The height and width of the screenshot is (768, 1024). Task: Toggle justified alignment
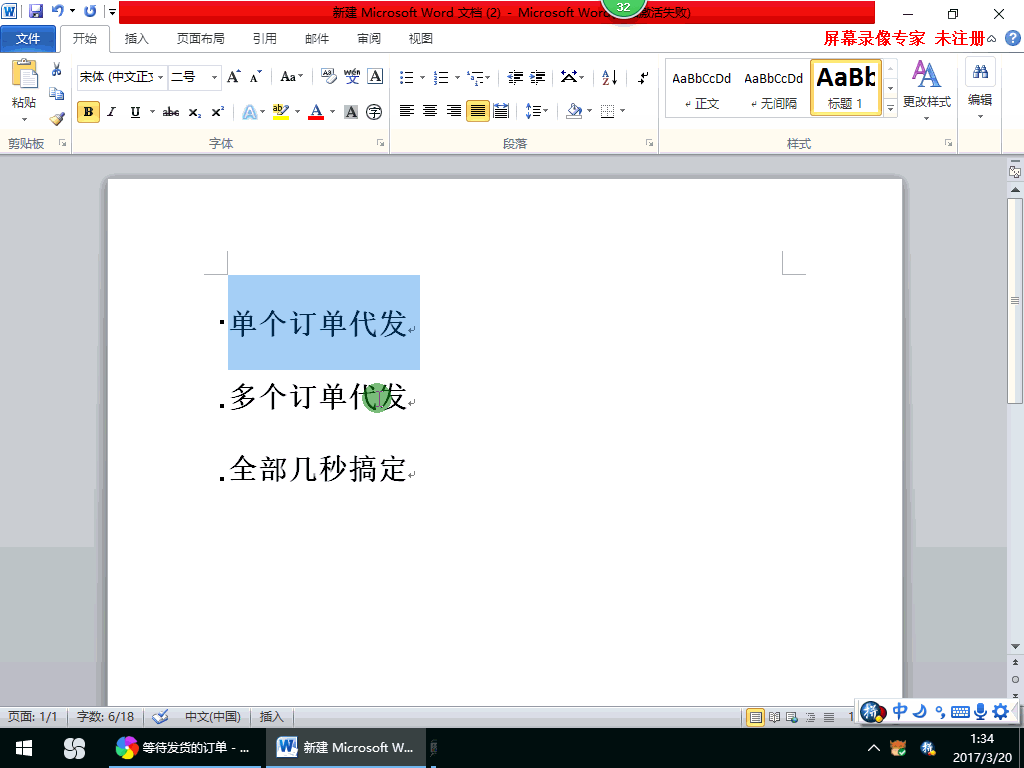[478, 112]
